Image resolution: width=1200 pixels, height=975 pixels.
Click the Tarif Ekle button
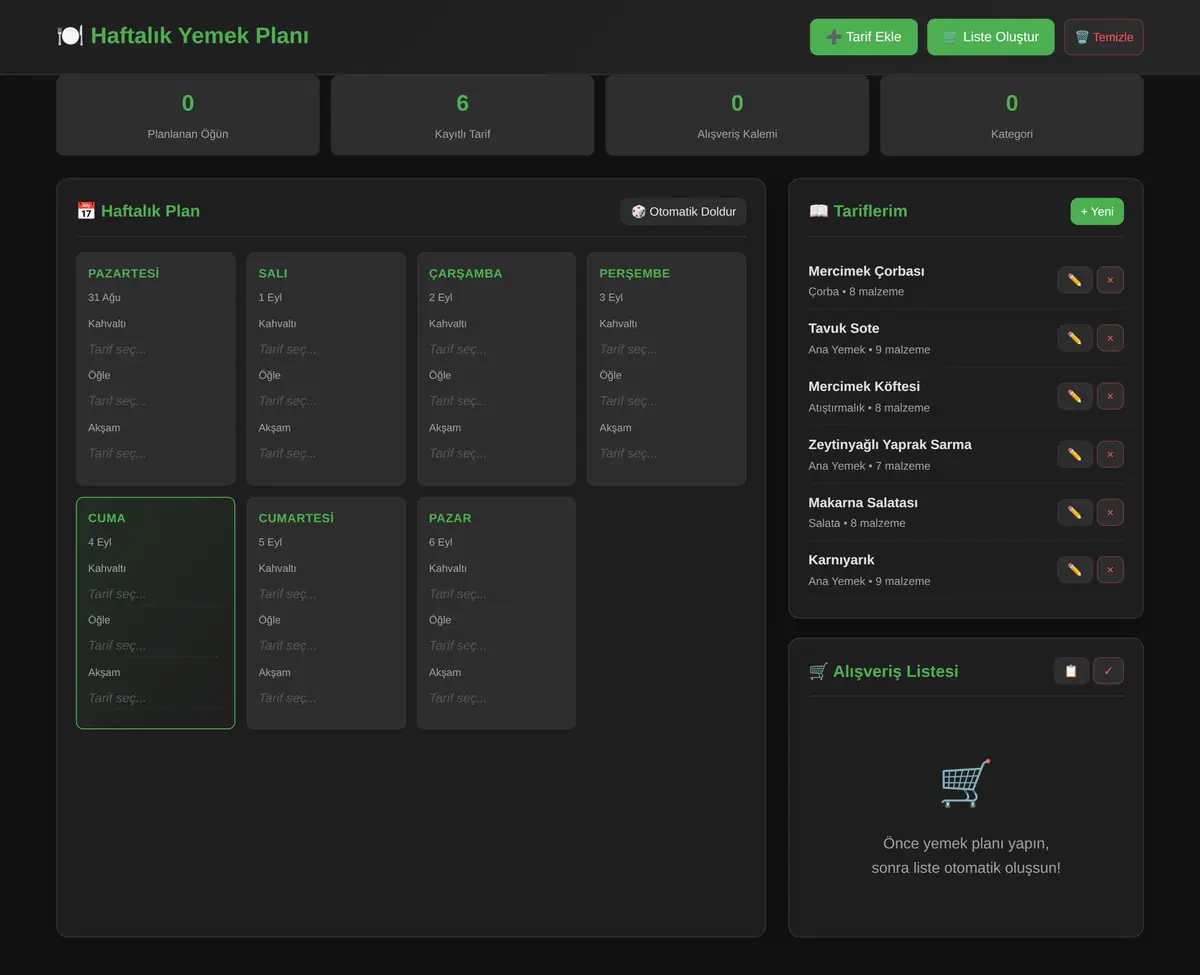(863, 37)
